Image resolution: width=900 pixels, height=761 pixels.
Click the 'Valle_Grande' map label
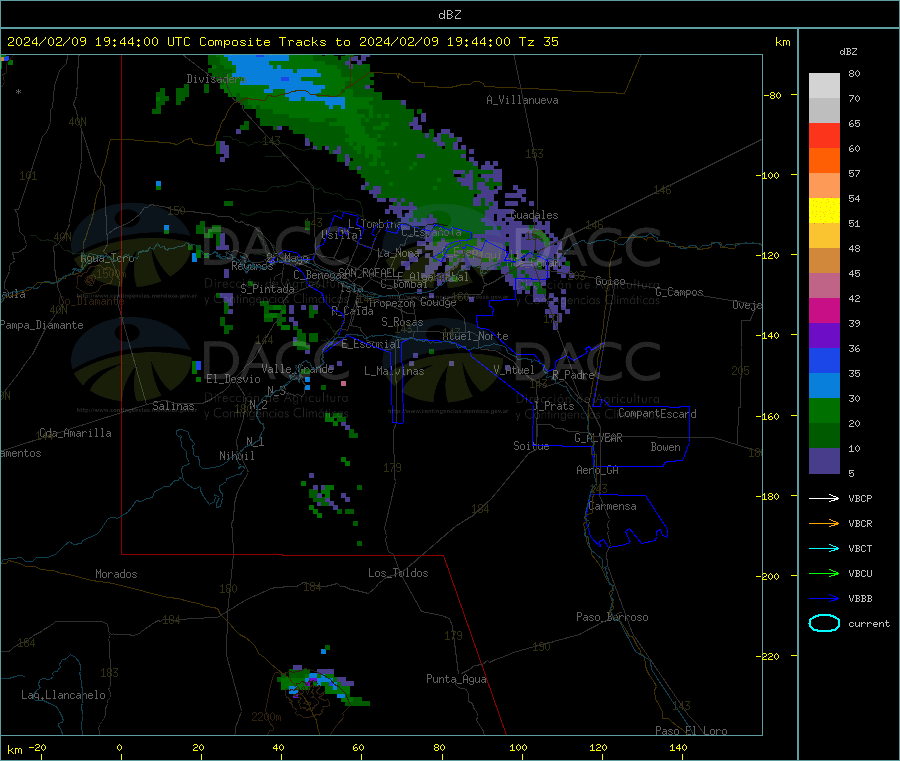point(297,369)
